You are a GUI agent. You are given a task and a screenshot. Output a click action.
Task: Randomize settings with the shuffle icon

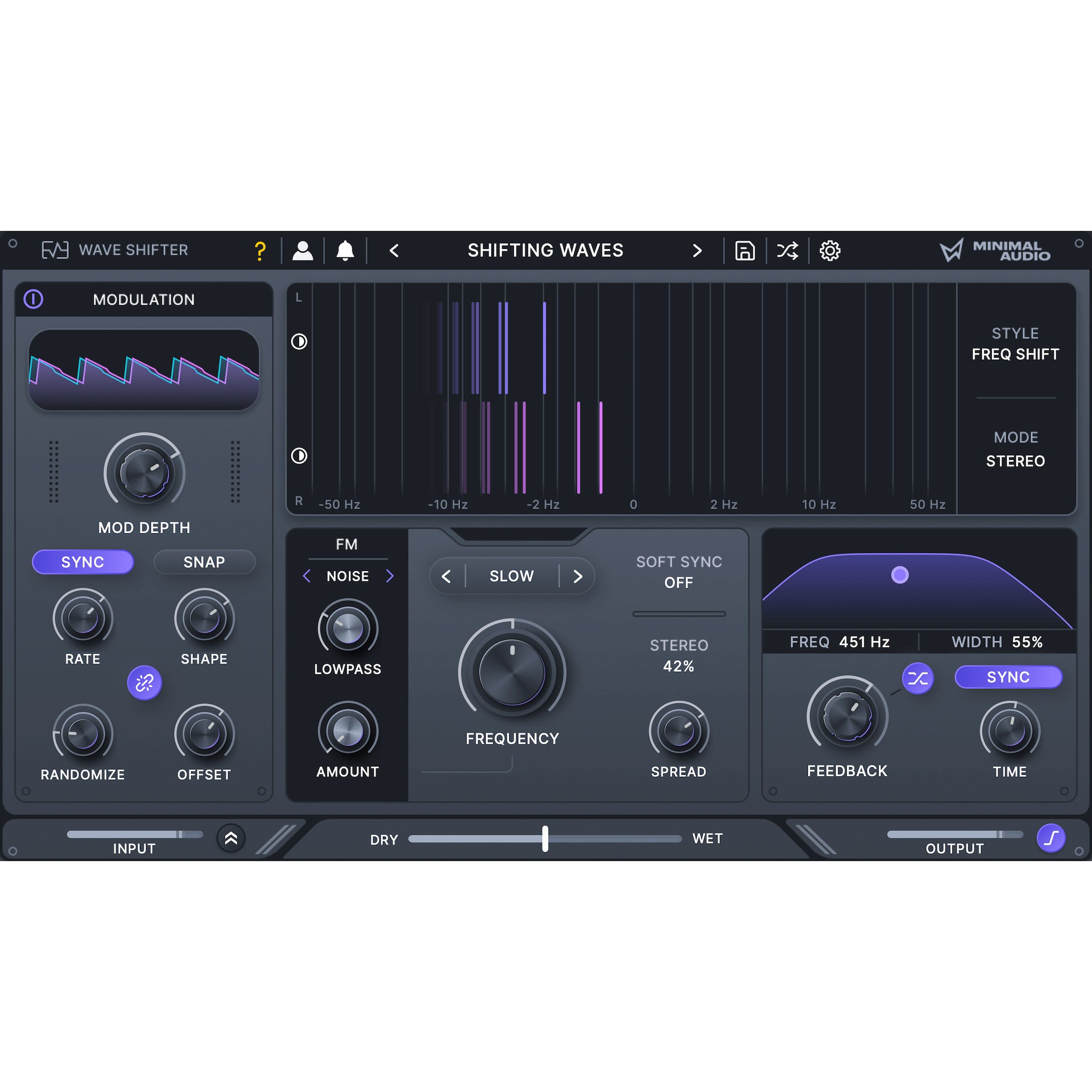[x=787, y=251]
